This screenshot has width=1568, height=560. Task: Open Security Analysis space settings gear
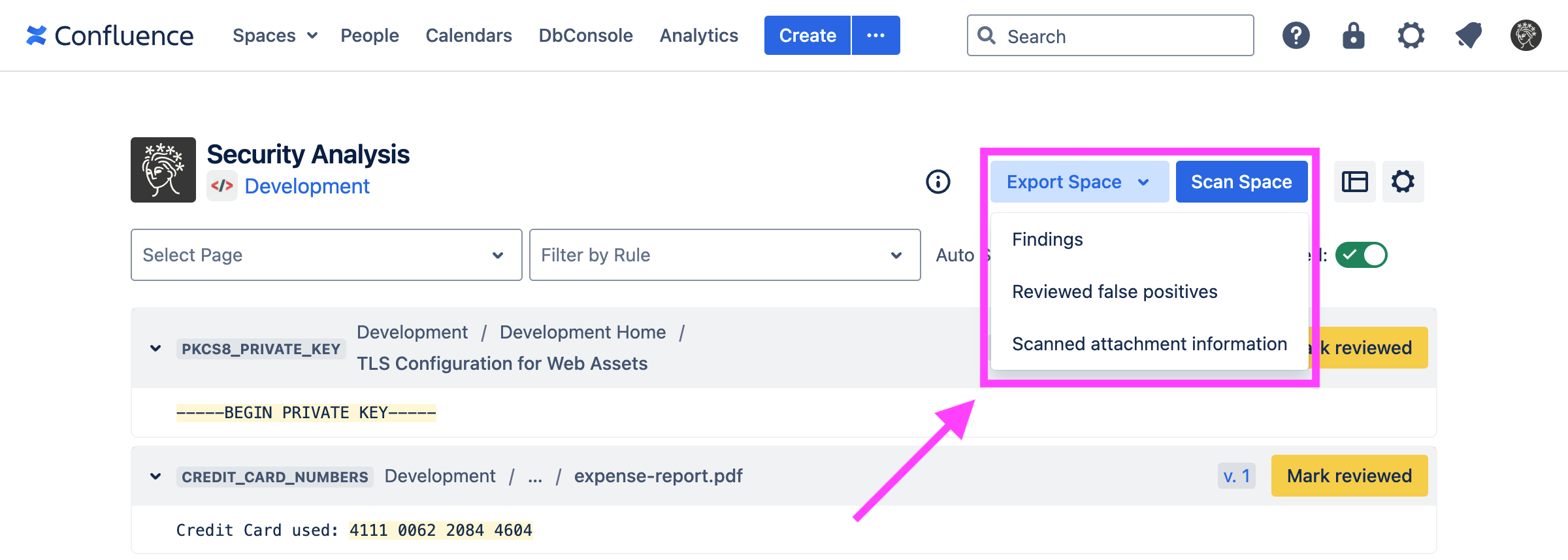[1403, 182]
